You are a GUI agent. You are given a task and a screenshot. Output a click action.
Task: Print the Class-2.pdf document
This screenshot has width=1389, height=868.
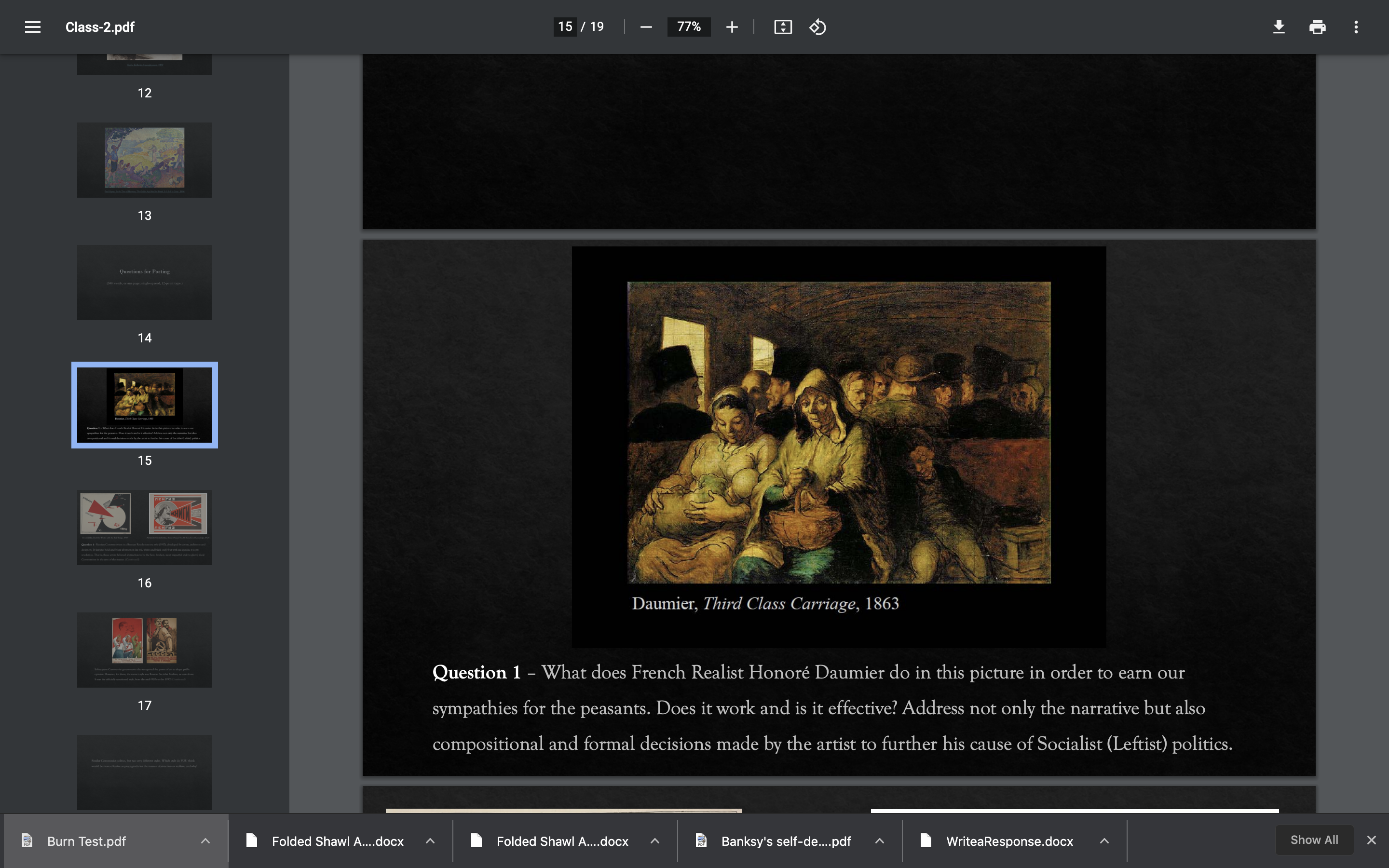tap(1317, 27)
